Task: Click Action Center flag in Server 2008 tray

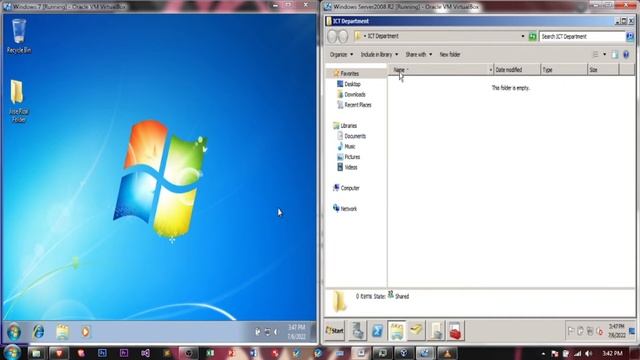Action: click(571, 331)
